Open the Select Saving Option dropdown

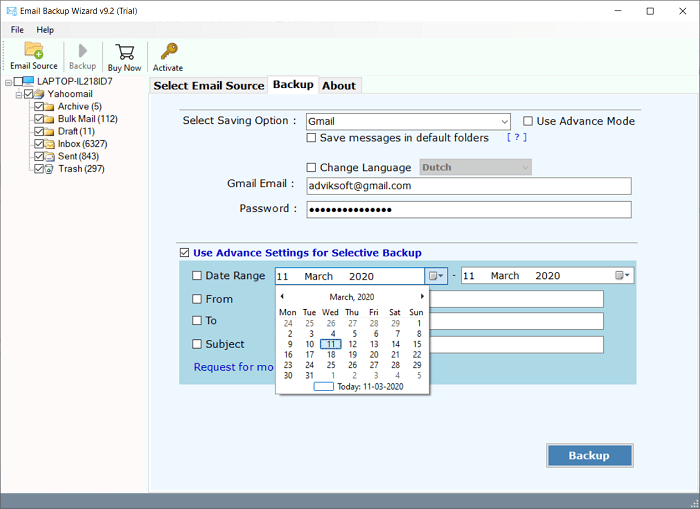(504, 121)
